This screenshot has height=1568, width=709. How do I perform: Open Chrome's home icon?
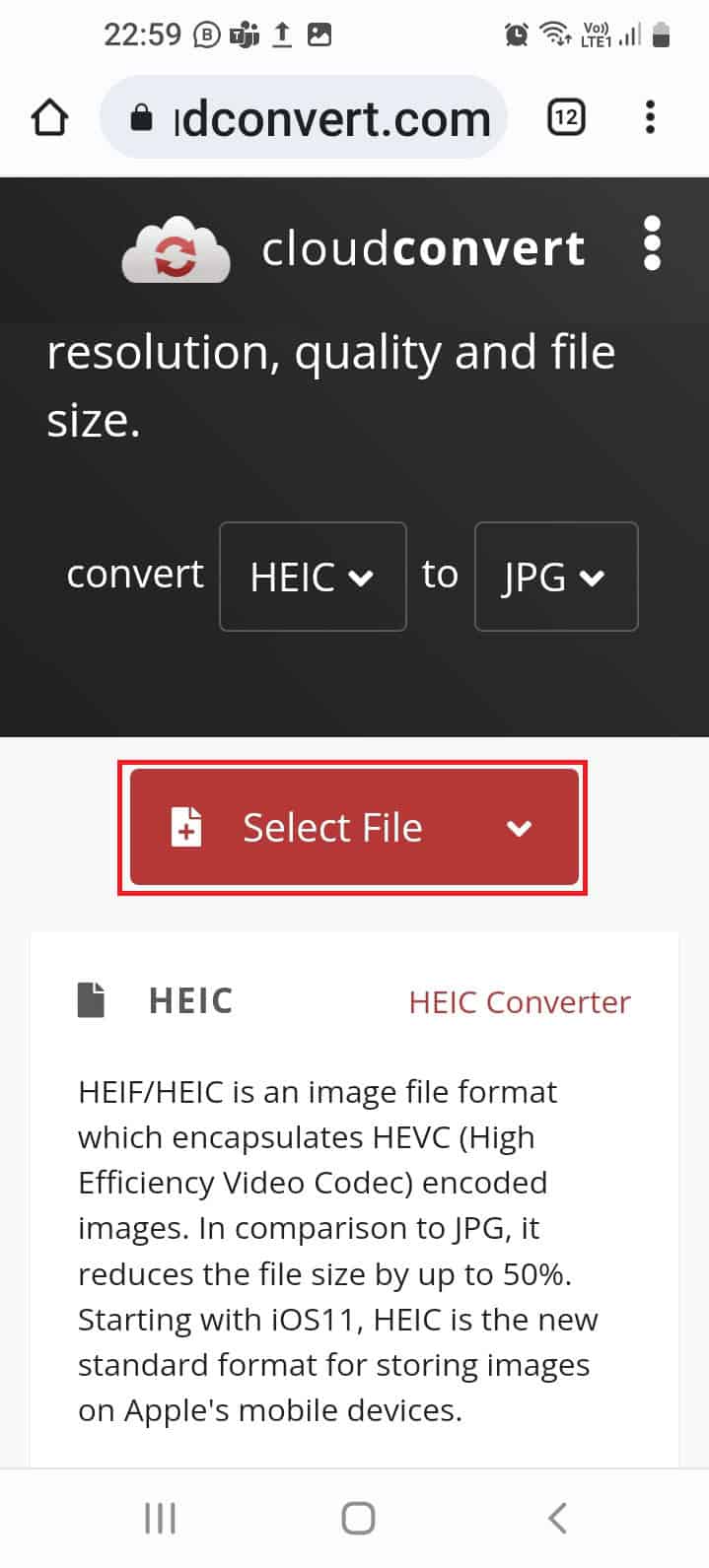pos(48,116)
